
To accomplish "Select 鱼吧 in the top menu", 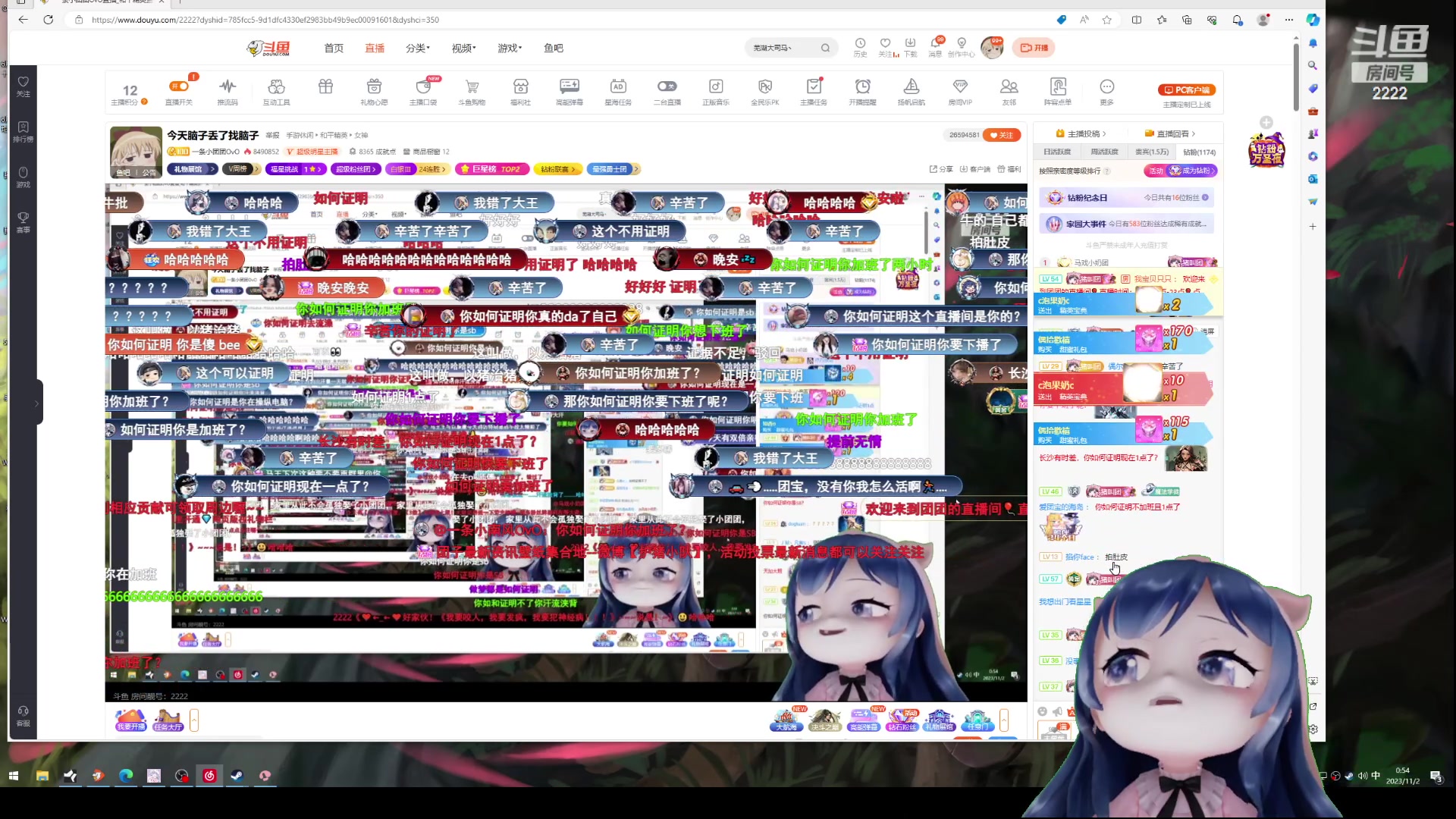I will click(553, 48).
